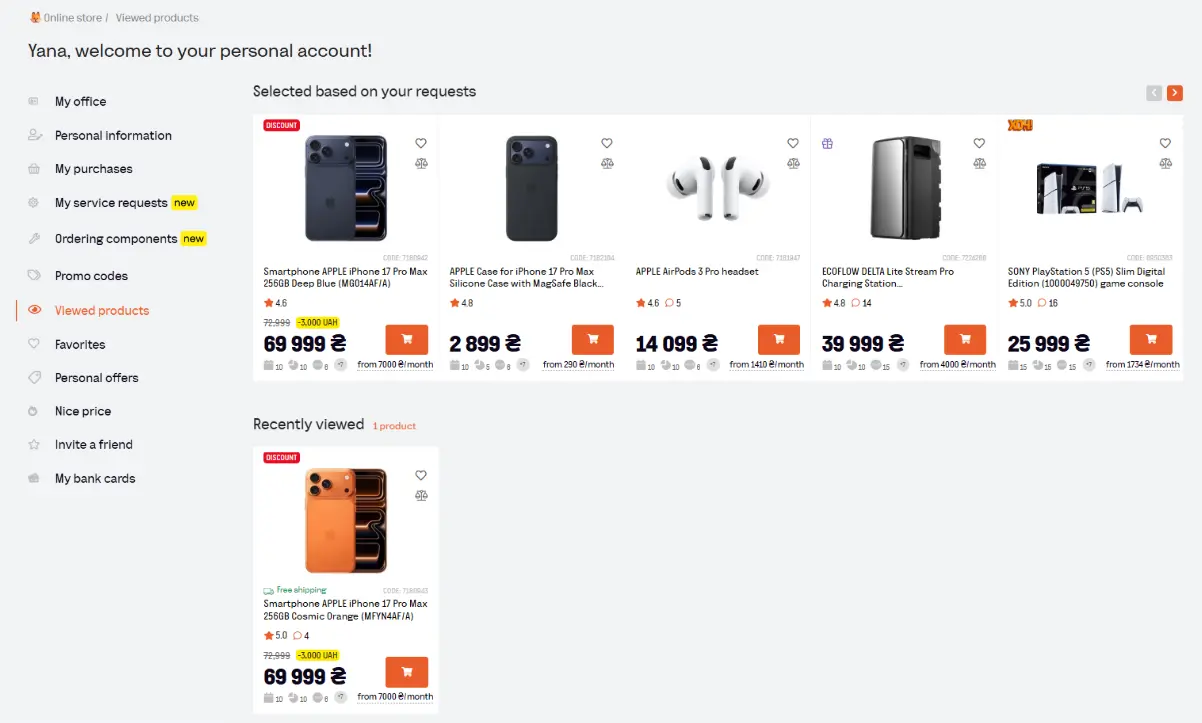Click the blue puzzle icon on the ECOFLOW card
The width and height of the screenshot is (1202, 723).
point(827,144)
